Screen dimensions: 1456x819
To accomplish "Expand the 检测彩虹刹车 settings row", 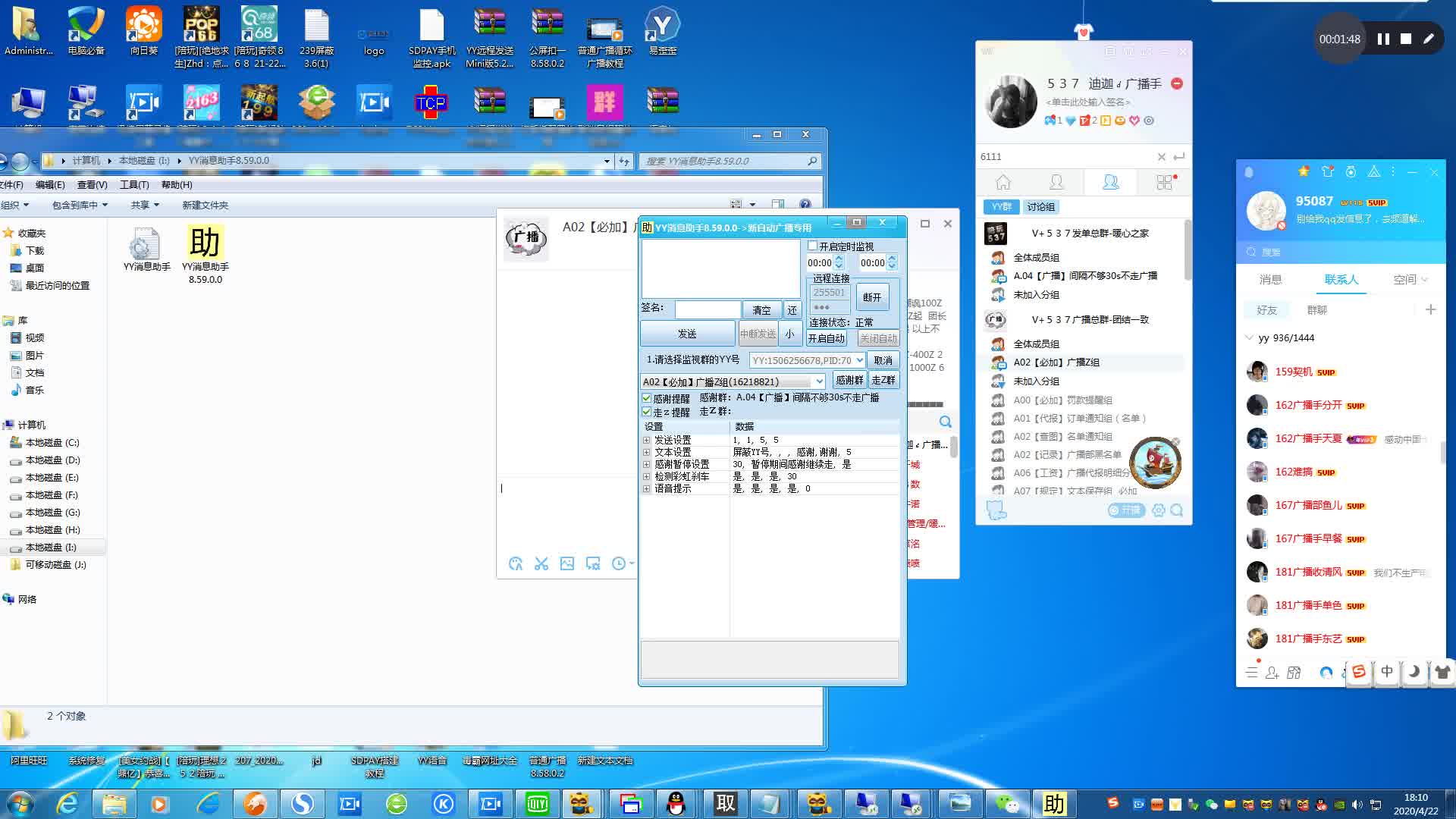I will (646, 476).
